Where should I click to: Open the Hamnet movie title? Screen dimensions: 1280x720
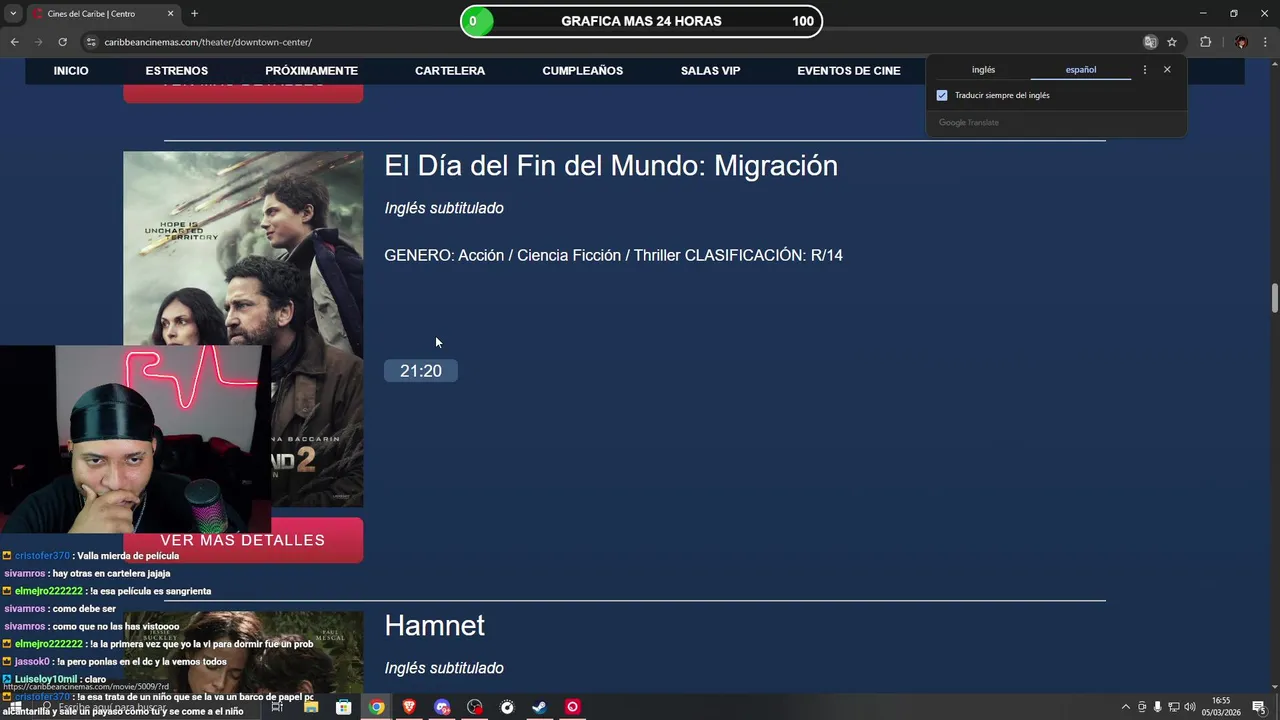[x=434, y=625]
